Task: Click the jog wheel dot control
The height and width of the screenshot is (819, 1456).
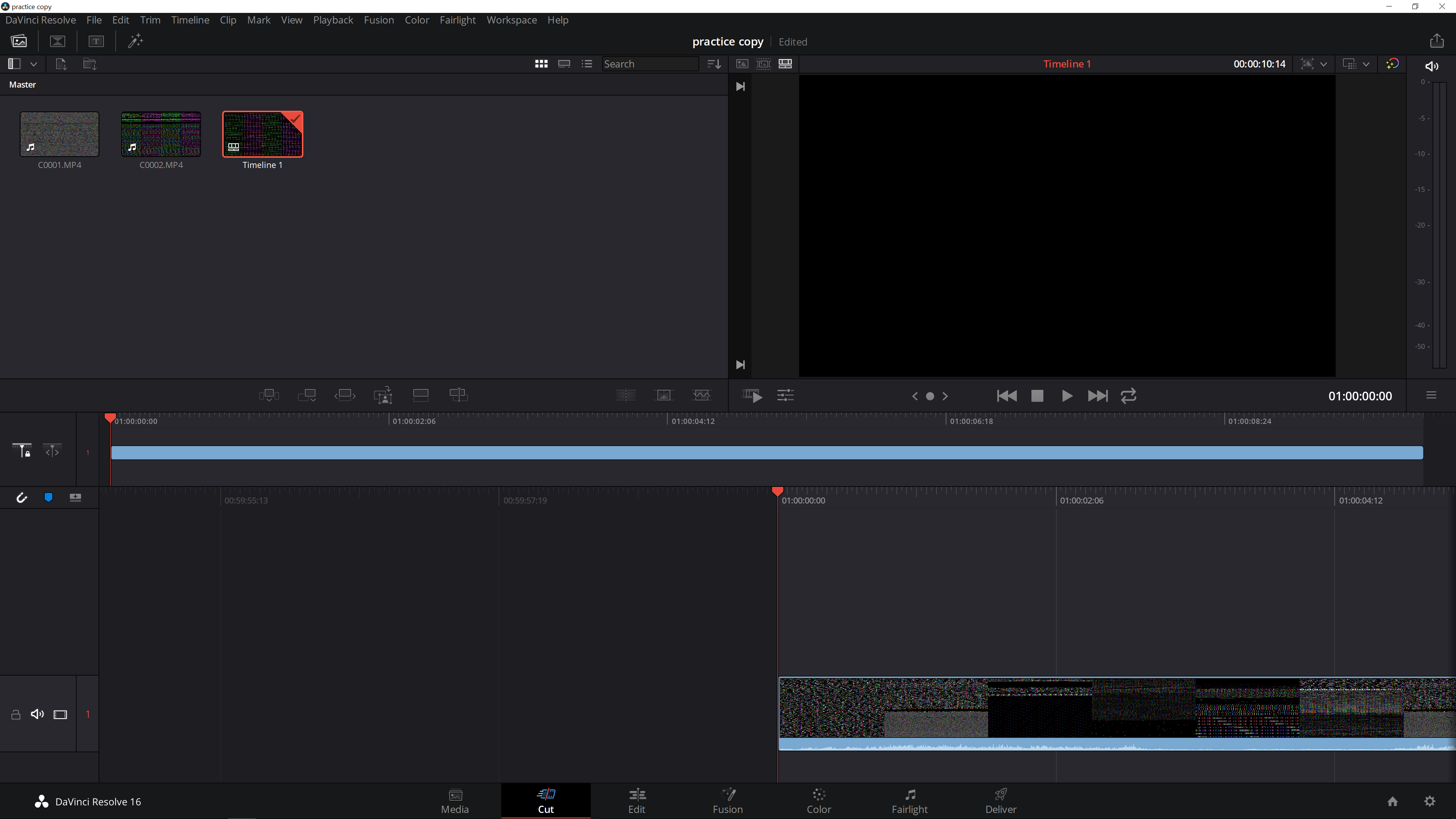Action: point(930,396)
